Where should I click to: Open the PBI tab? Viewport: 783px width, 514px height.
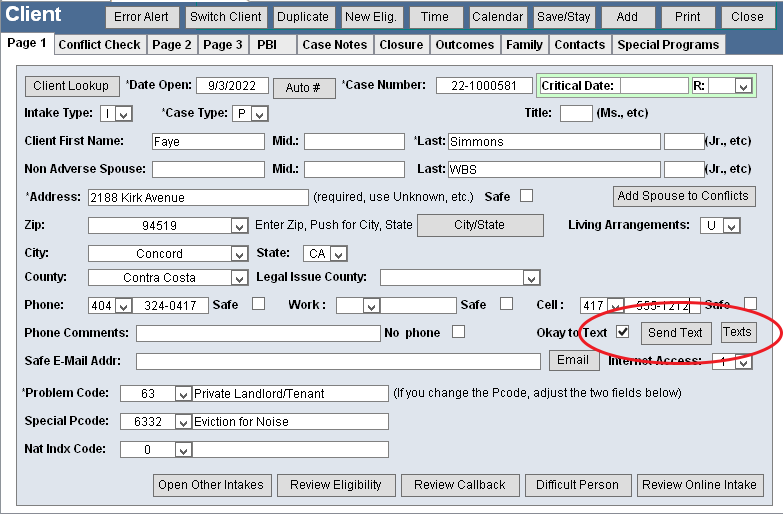click(273, 45)
